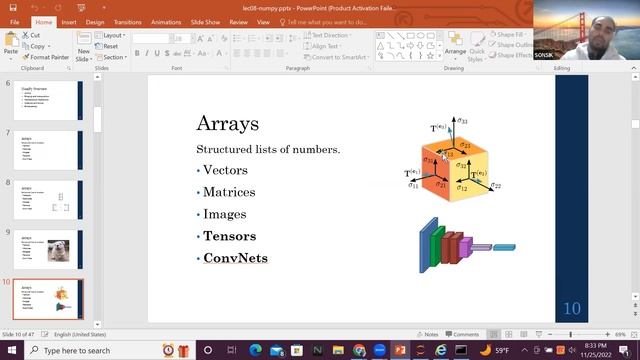This screenshot has height=360, width=640.
Task: Select the Triangle shape in the gallery
Action: [380, 46]
